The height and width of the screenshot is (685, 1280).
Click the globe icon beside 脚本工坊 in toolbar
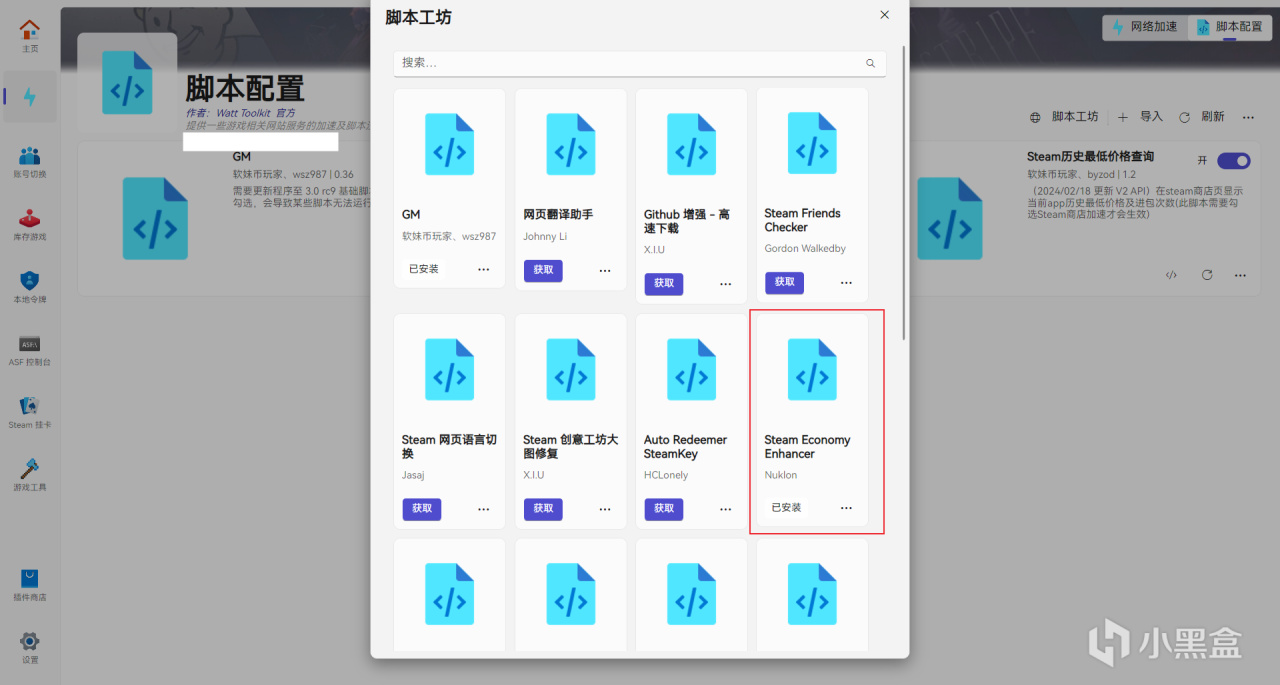coord(1035,117)
